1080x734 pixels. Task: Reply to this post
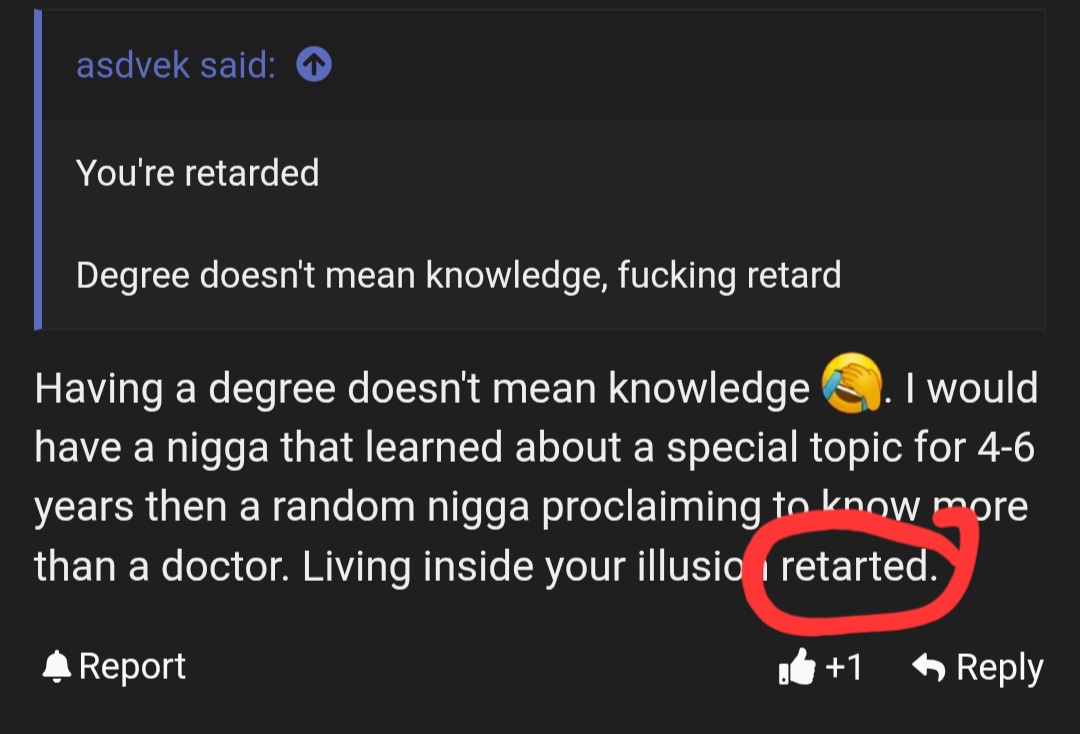[977, 667]
